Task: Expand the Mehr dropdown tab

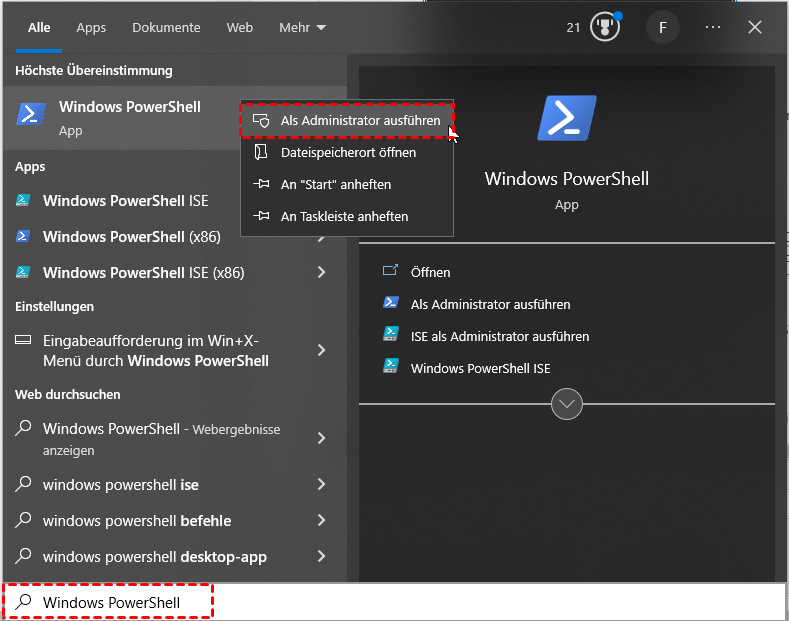Action: tap(302, 28)
